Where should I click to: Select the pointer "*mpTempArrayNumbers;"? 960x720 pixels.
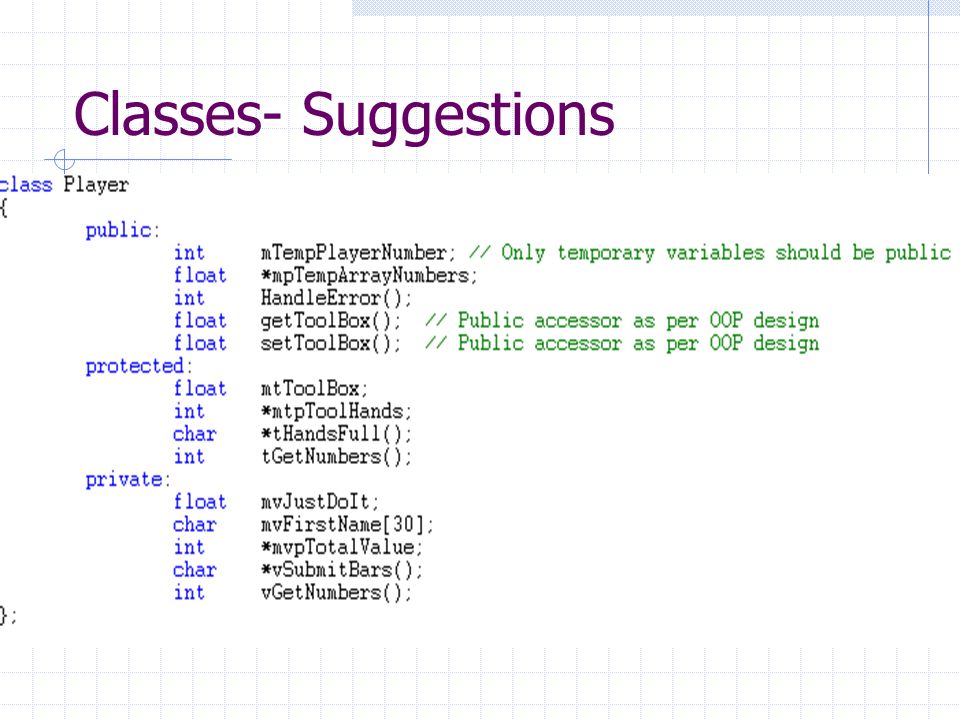click(x=369, y=276)
